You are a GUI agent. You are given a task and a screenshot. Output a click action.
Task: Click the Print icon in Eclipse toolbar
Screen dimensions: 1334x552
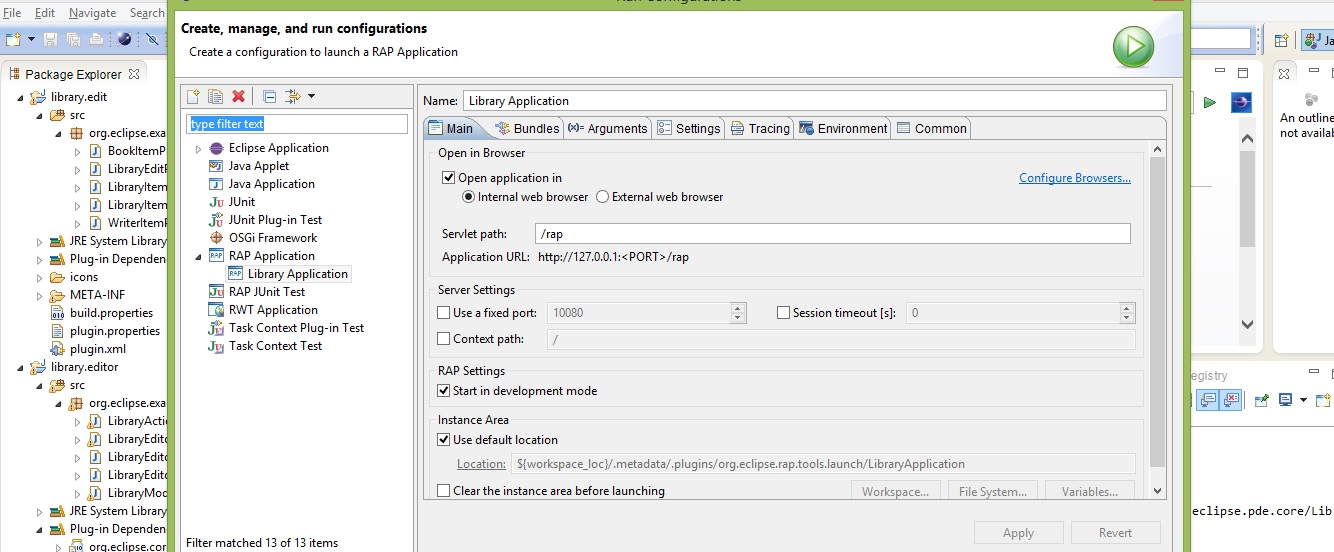coord(96,39)
